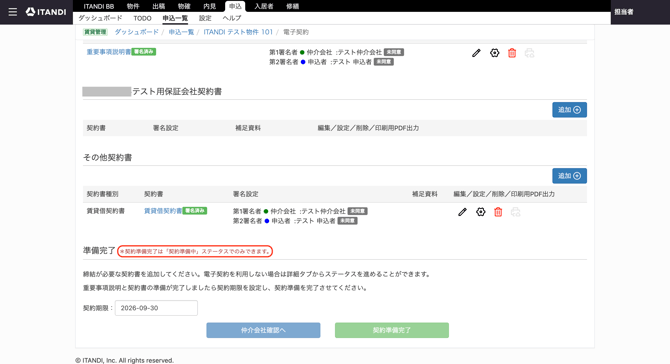Delete the 重要事項説明書 with the trash icon
The width and height of the screenshot is (670, 364).
point(512,53)
